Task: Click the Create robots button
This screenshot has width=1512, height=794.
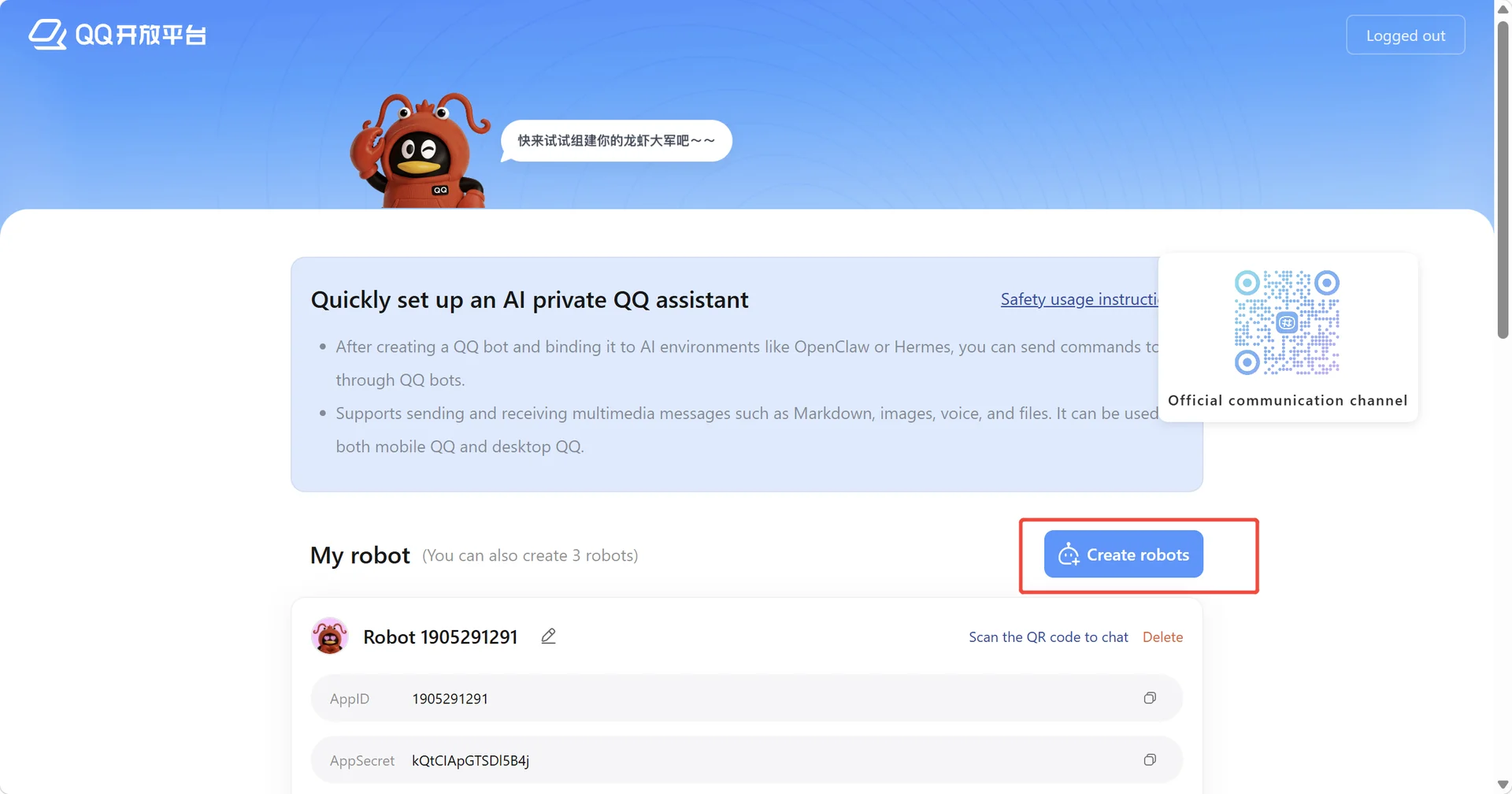Action: [1123, 555]
